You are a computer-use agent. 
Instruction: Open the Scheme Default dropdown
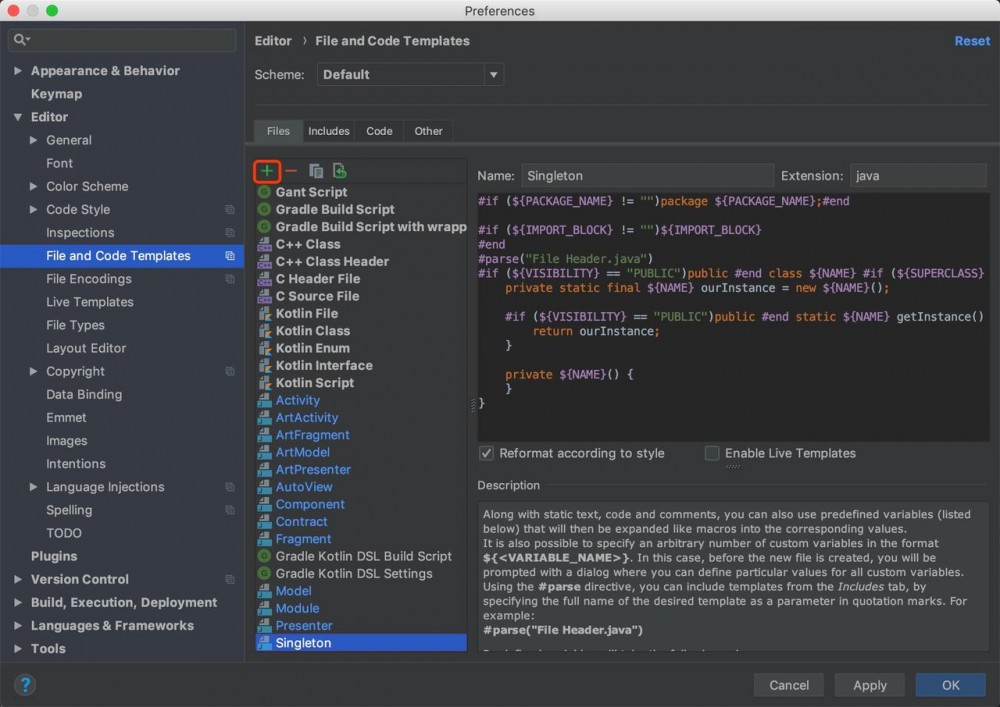pyautogui.click(x=410, y=74)
